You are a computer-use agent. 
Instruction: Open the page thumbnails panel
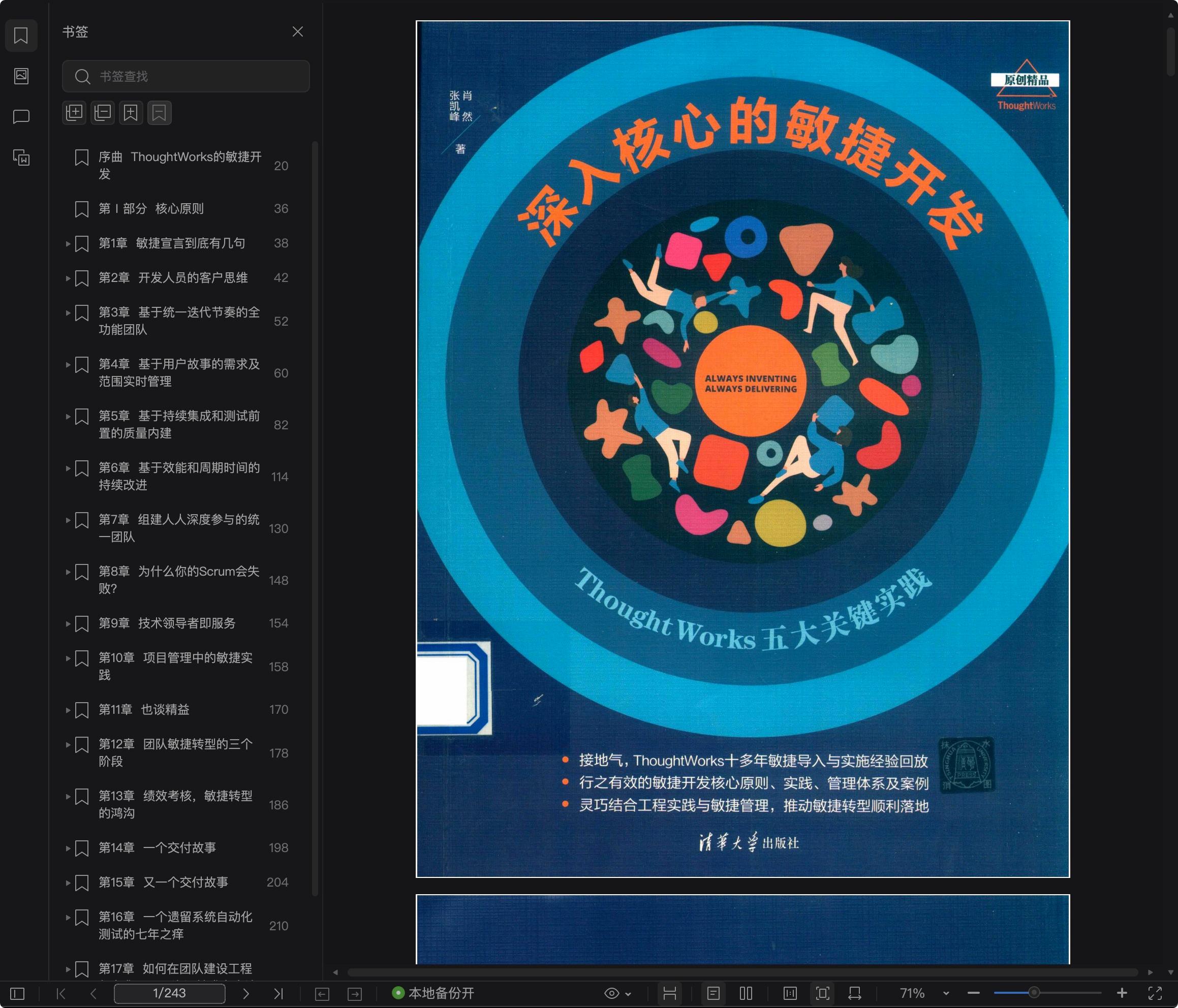tap(21, 76)
